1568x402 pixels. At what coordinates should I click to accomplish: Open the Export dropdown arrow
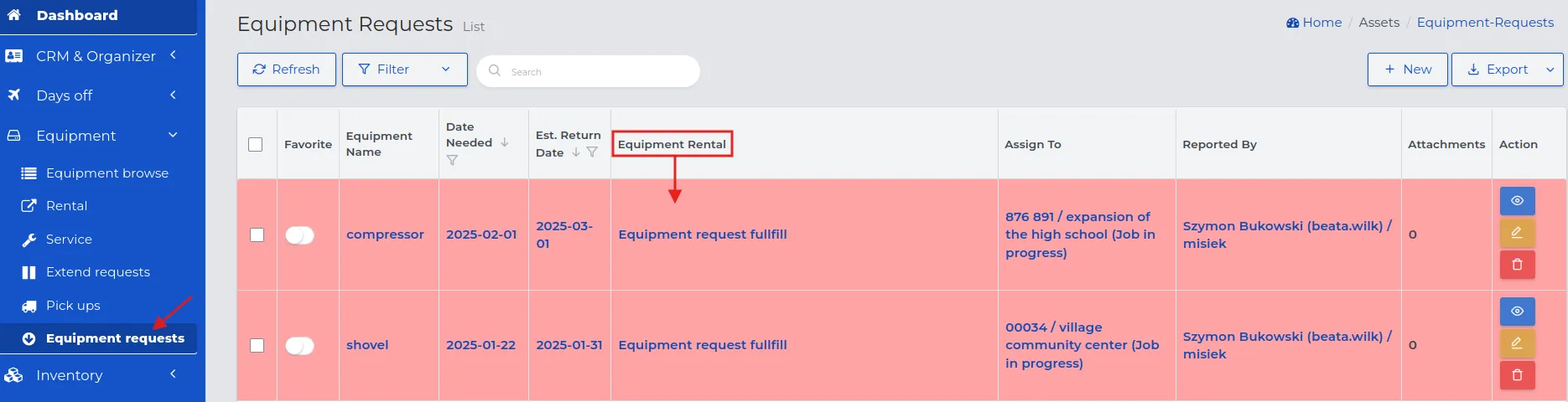click(1550, 70)
